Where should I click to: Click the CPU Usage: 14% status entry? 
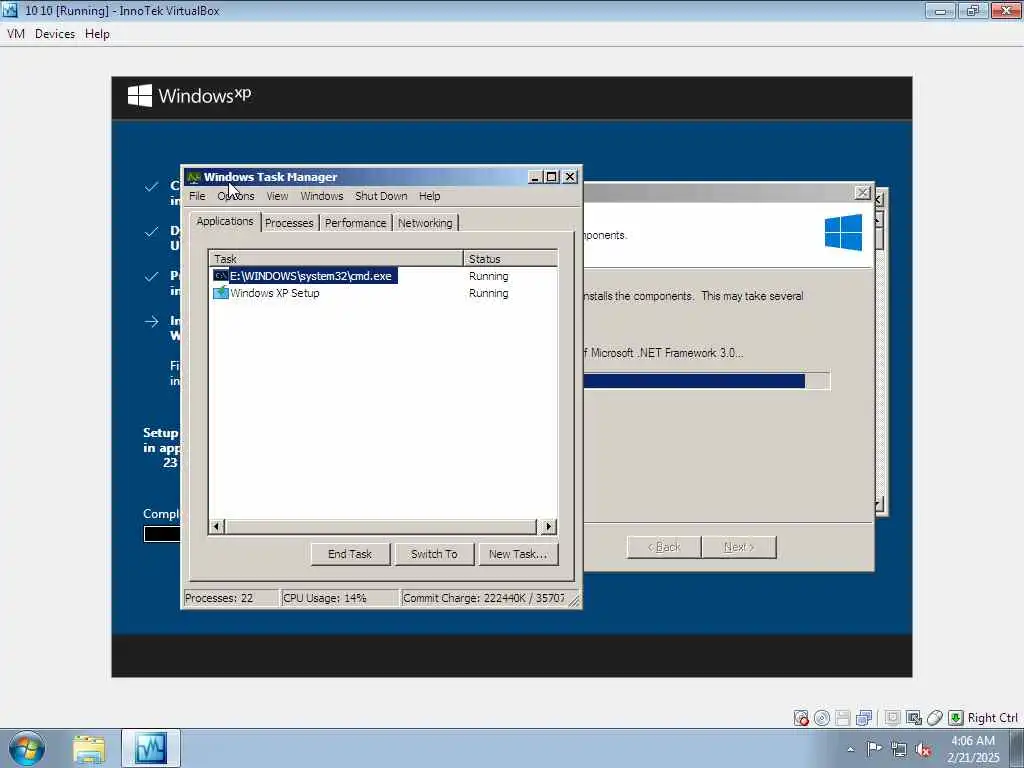coord(340,598)
